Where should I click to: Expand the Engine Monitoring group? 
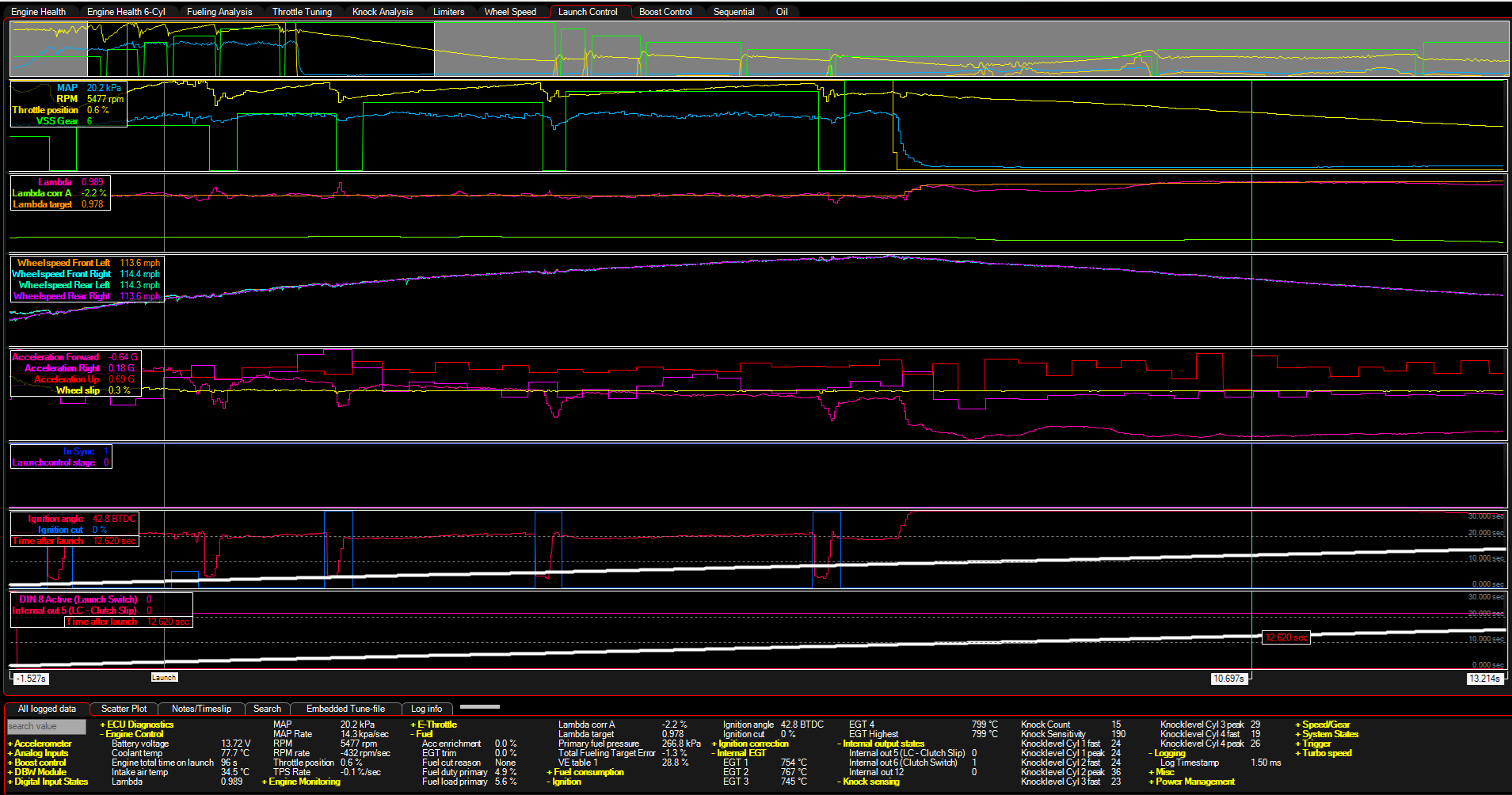tap(301, 782)
